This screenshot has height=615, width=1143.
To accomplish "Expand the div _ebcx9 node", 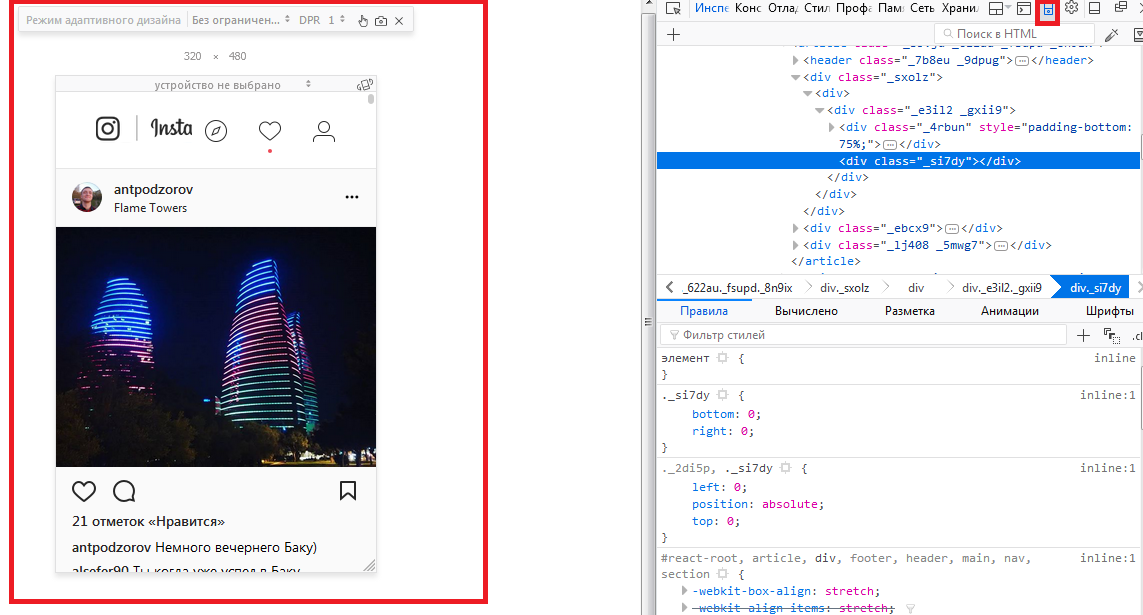I will 795,229.
